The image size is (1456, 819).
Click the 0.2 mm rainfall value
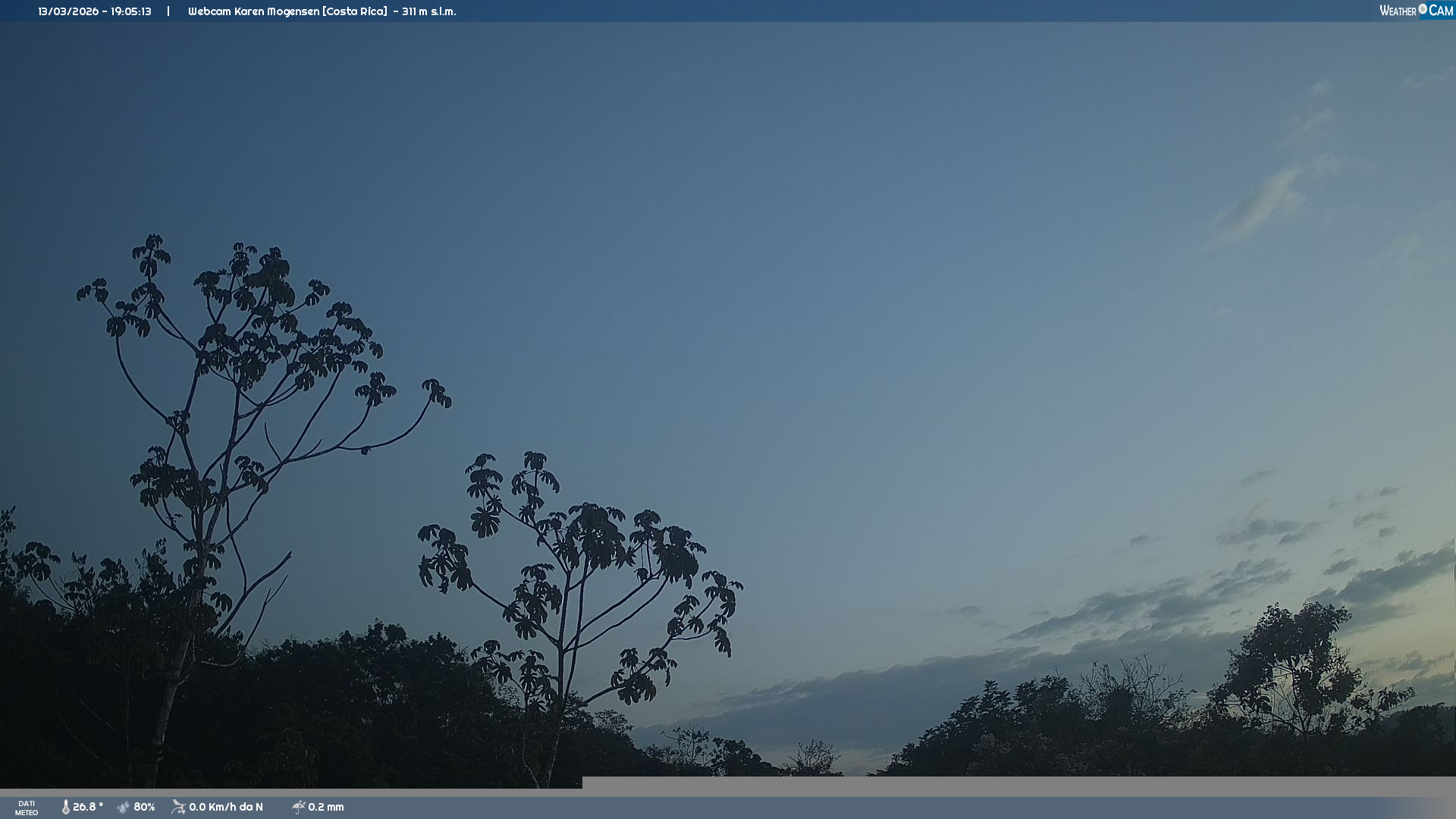(326, 807)
